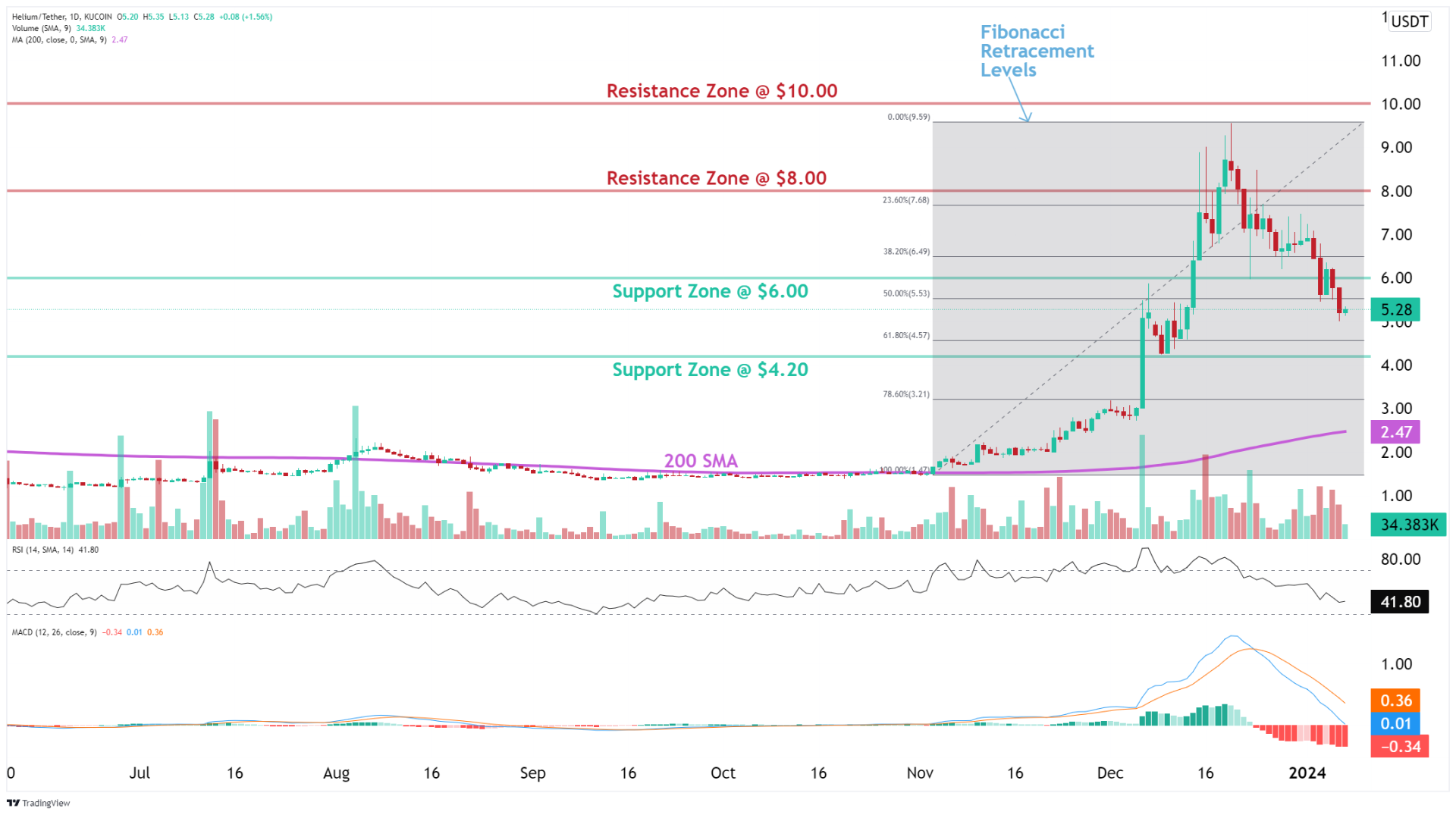This screenshot has height=815, width=1456.
Task: Select the MA 200 indicator legend
Action: point(59,39)
